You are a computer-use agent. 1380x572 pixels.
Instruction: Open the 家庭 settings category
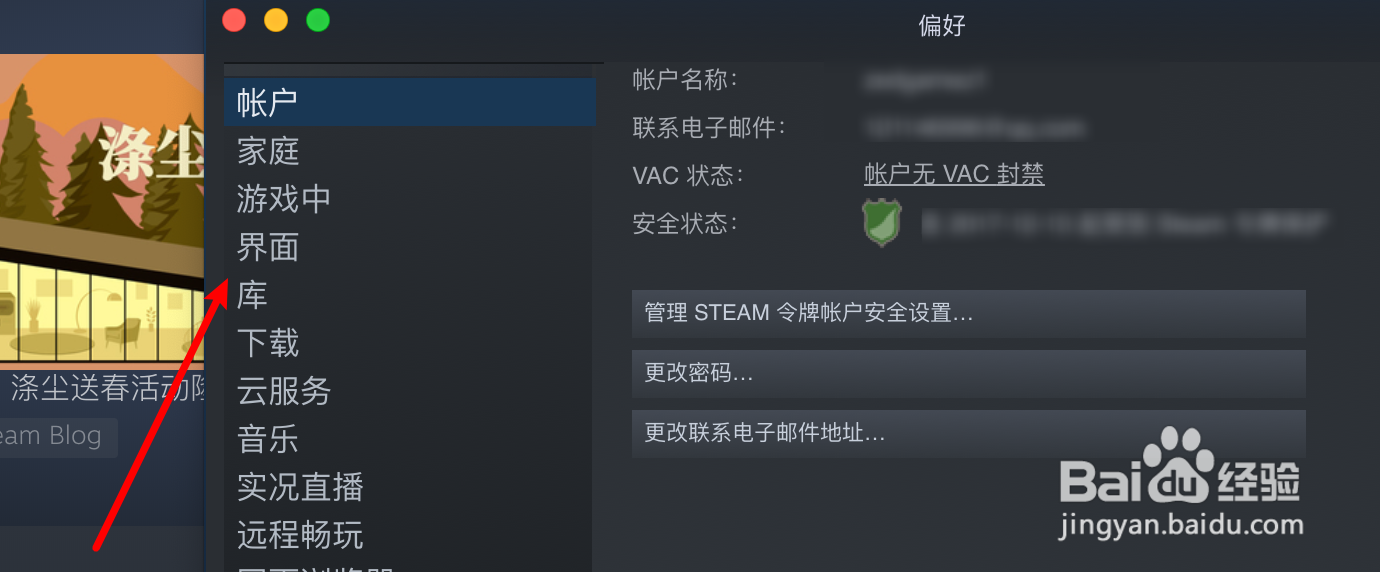coord(410,151)
